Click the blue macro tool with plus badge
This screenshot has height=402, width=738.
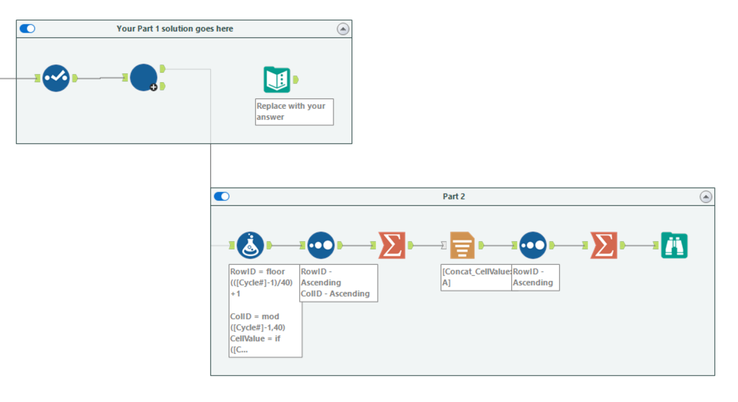click(144, 78)
